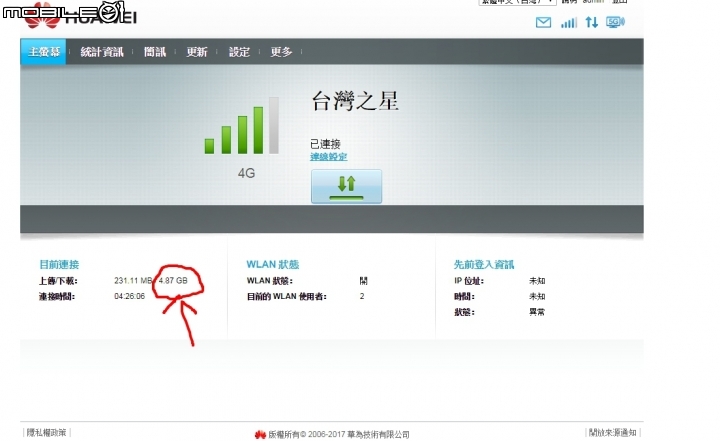Open the 更新 update tab
The height and width of the screenshot is (441, 720).
coord(197,52)
